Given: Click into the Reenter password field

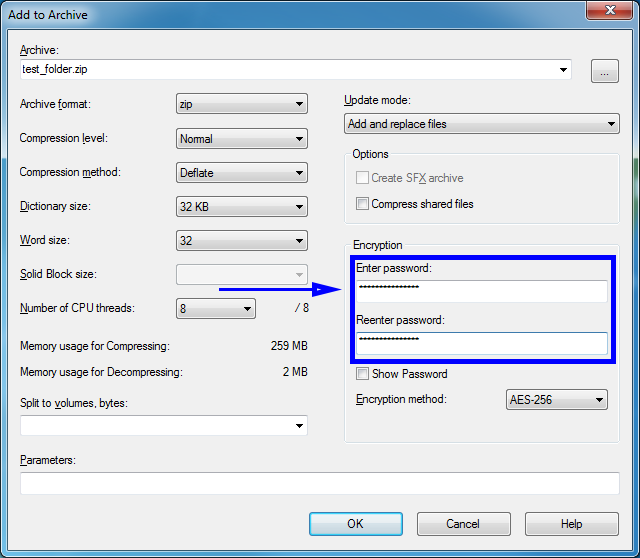Looking at the screenshot, I should click(x=480, y=343).
